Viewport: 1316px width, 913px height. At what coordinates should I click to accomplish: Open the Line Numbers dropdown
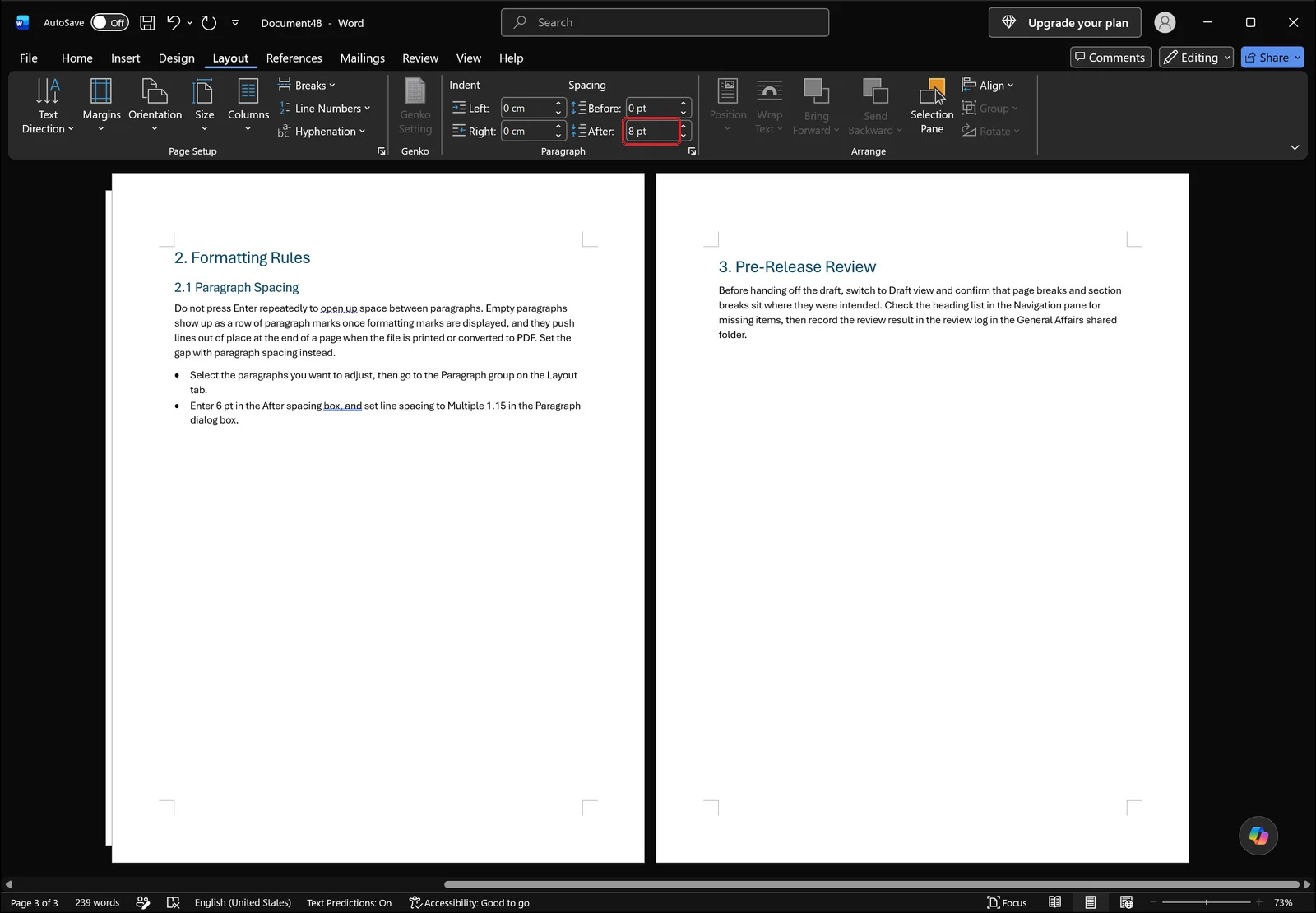(324, 109)
